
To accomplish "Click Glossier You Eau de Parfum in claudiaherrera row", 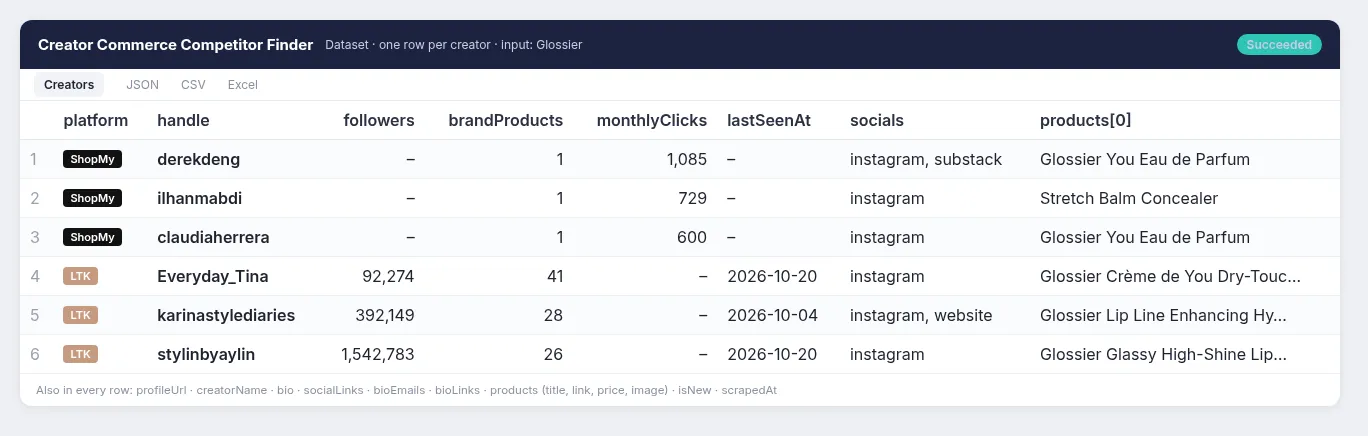I will coord(1145,237).
